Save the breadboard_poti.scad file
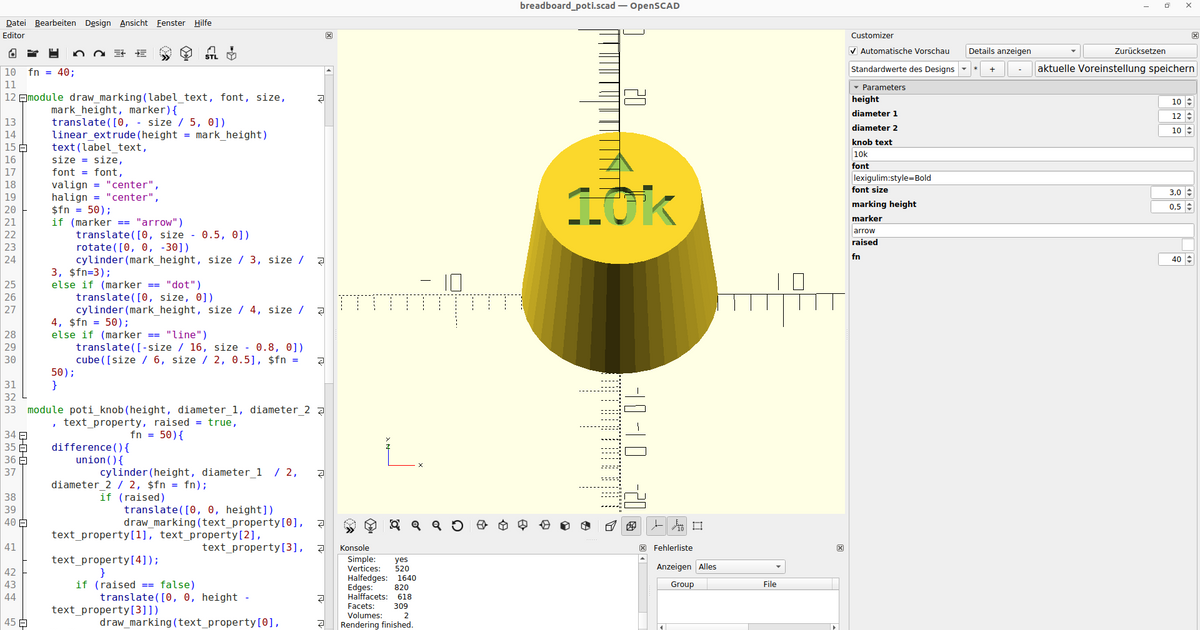The height and width of the screenshot is (630, 1200). coord(53,53)
